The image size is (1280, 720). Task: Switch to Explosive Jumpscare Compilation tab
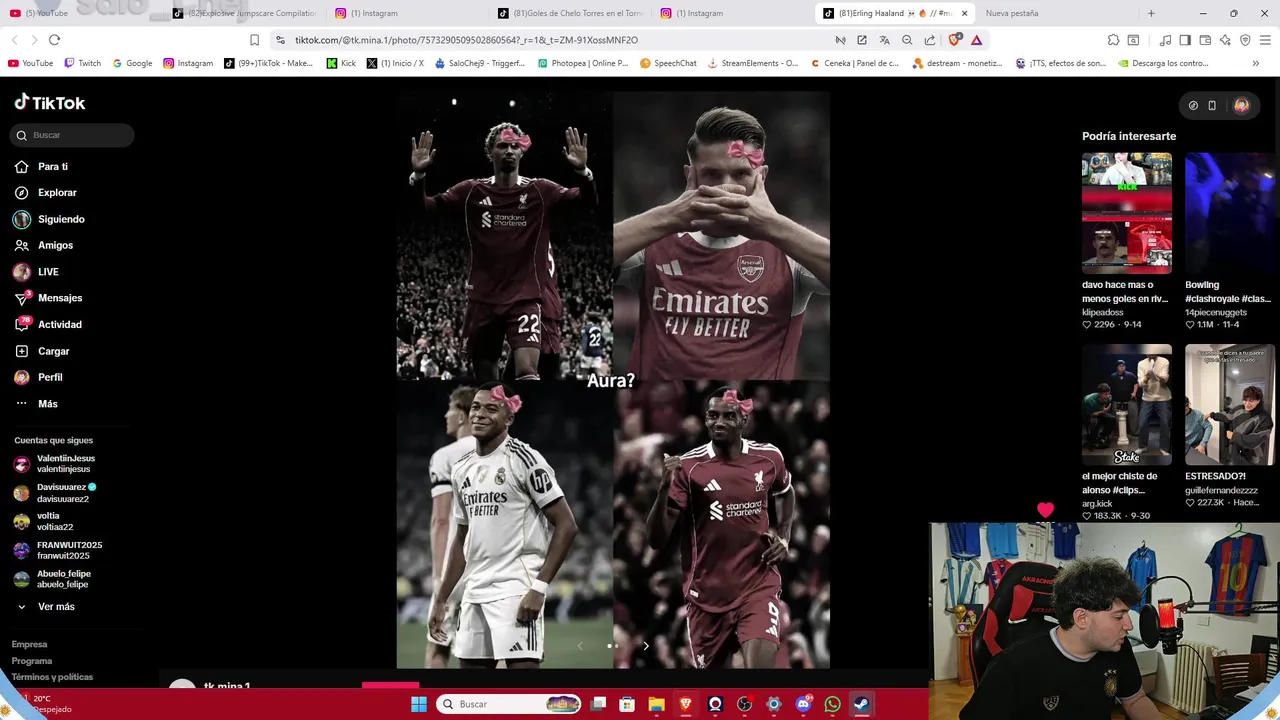[244, 13]
